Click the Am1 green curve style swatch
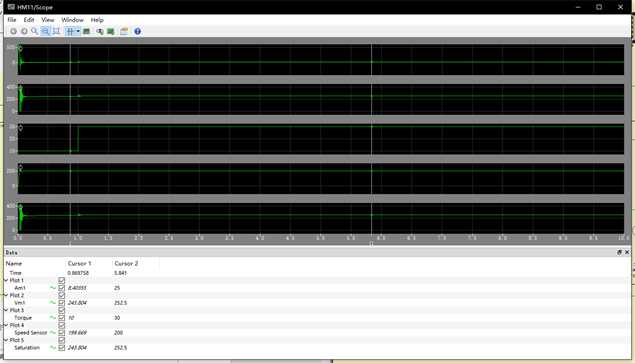The image size is (635, 363). [53, 288]
